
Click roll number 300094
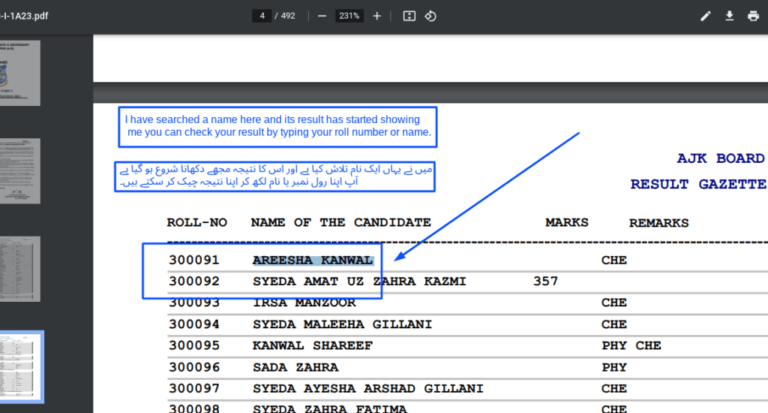click(194, 324)
